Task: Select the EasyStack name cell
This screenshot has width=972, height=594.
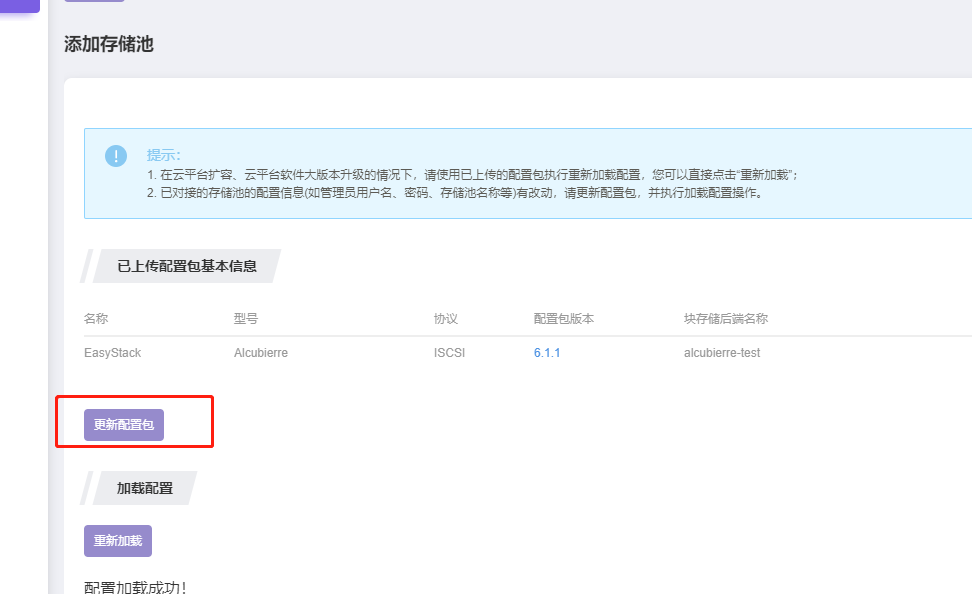Action: coord(112,353)
